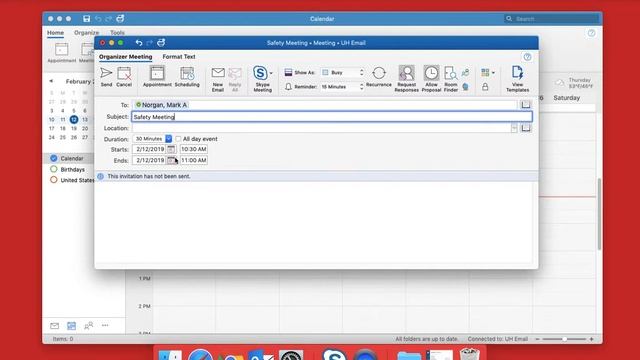The image size is (640, 360).
Task: Send the meeting invitation
Action: point(106,77)
